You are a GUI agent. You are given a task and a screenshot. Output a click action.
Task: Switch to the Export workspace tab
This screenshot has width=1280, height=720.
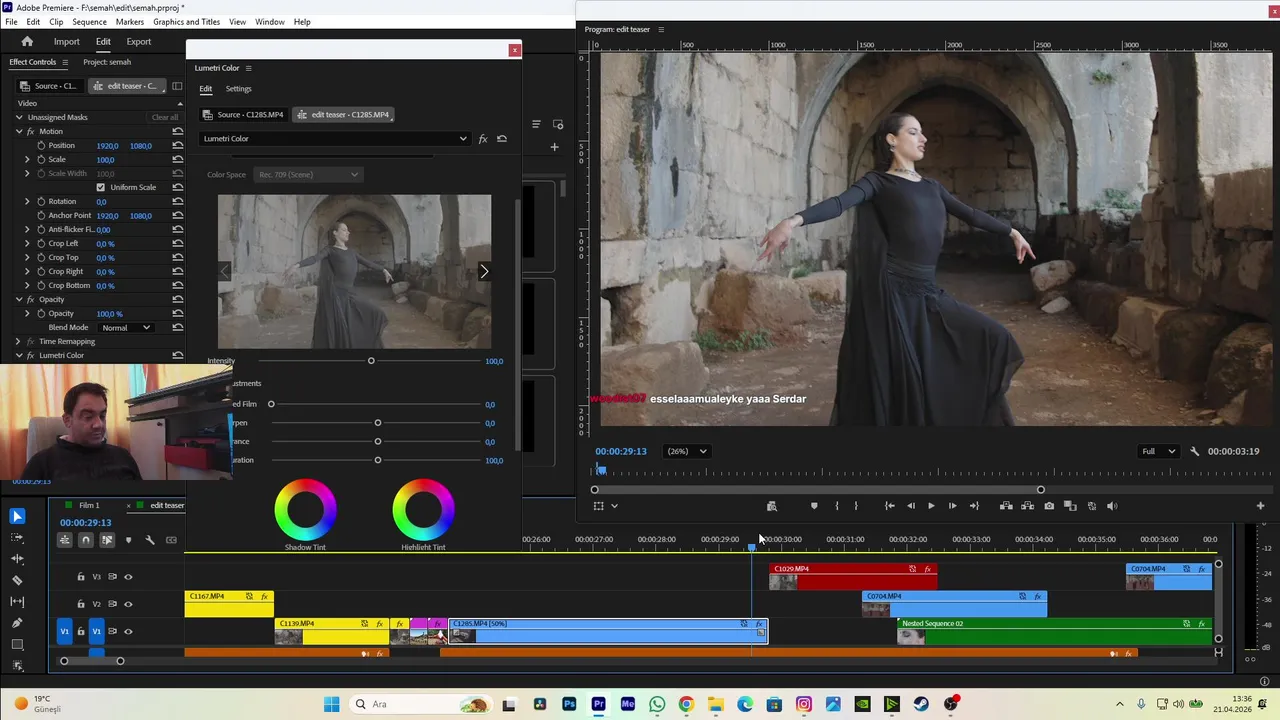coord(139,41)
